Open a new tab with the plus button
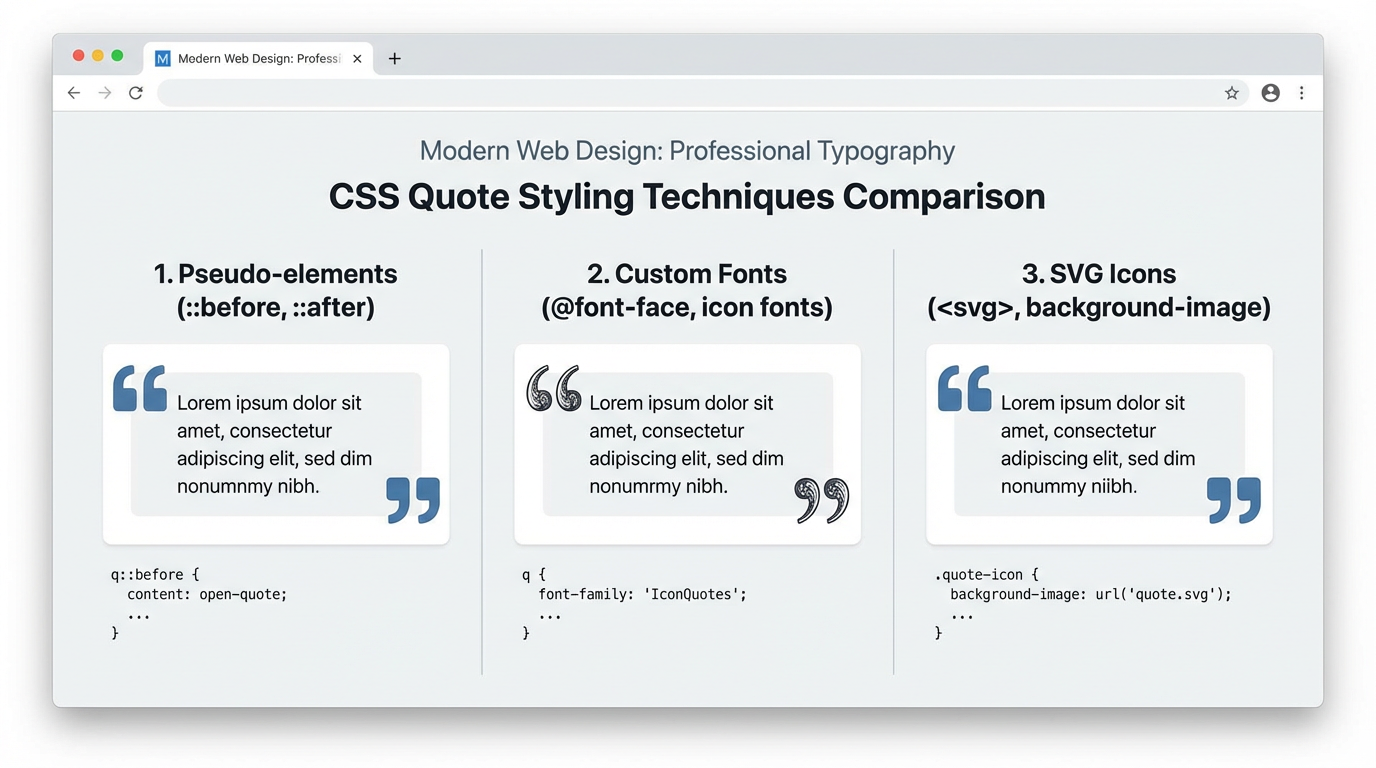 (394, 58)
